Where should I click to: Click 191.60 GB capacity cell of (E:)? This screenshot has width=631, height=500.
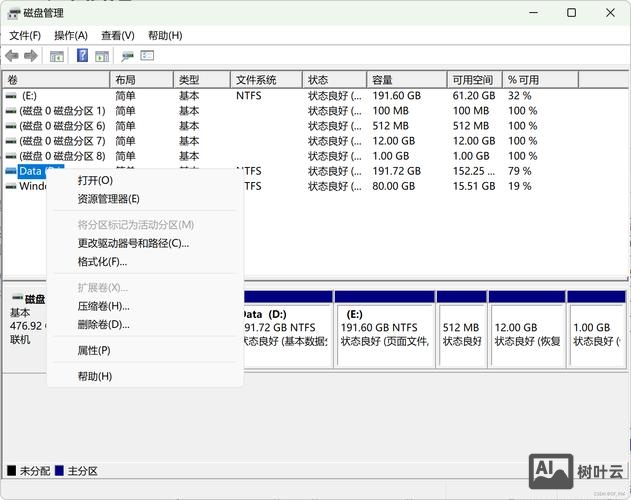pyautogui.click(x=396, y=96)
